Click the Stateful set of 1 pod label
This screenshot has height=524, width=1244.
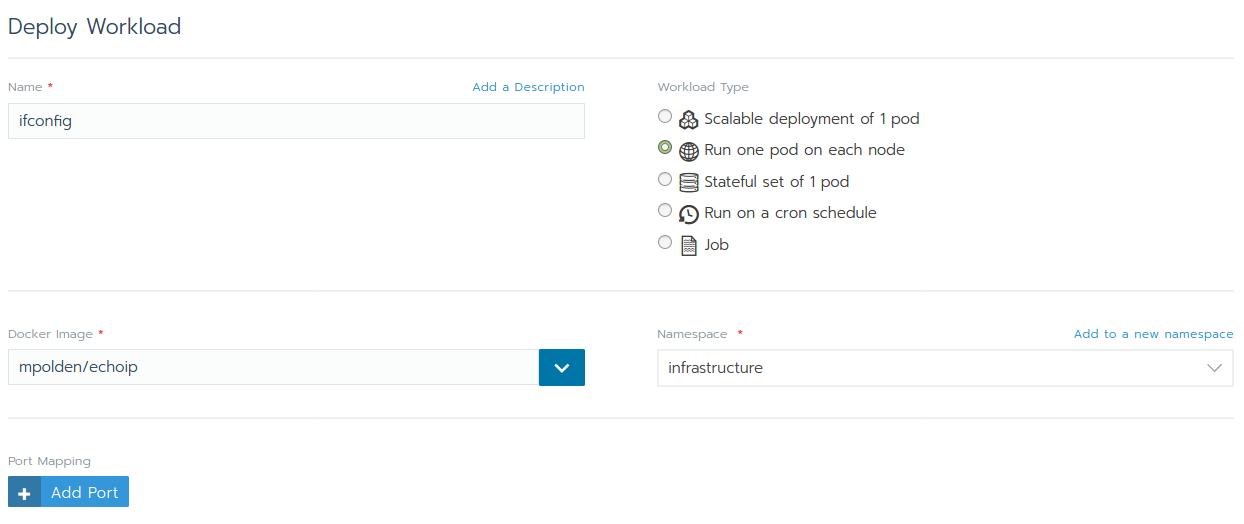(776, 182)
